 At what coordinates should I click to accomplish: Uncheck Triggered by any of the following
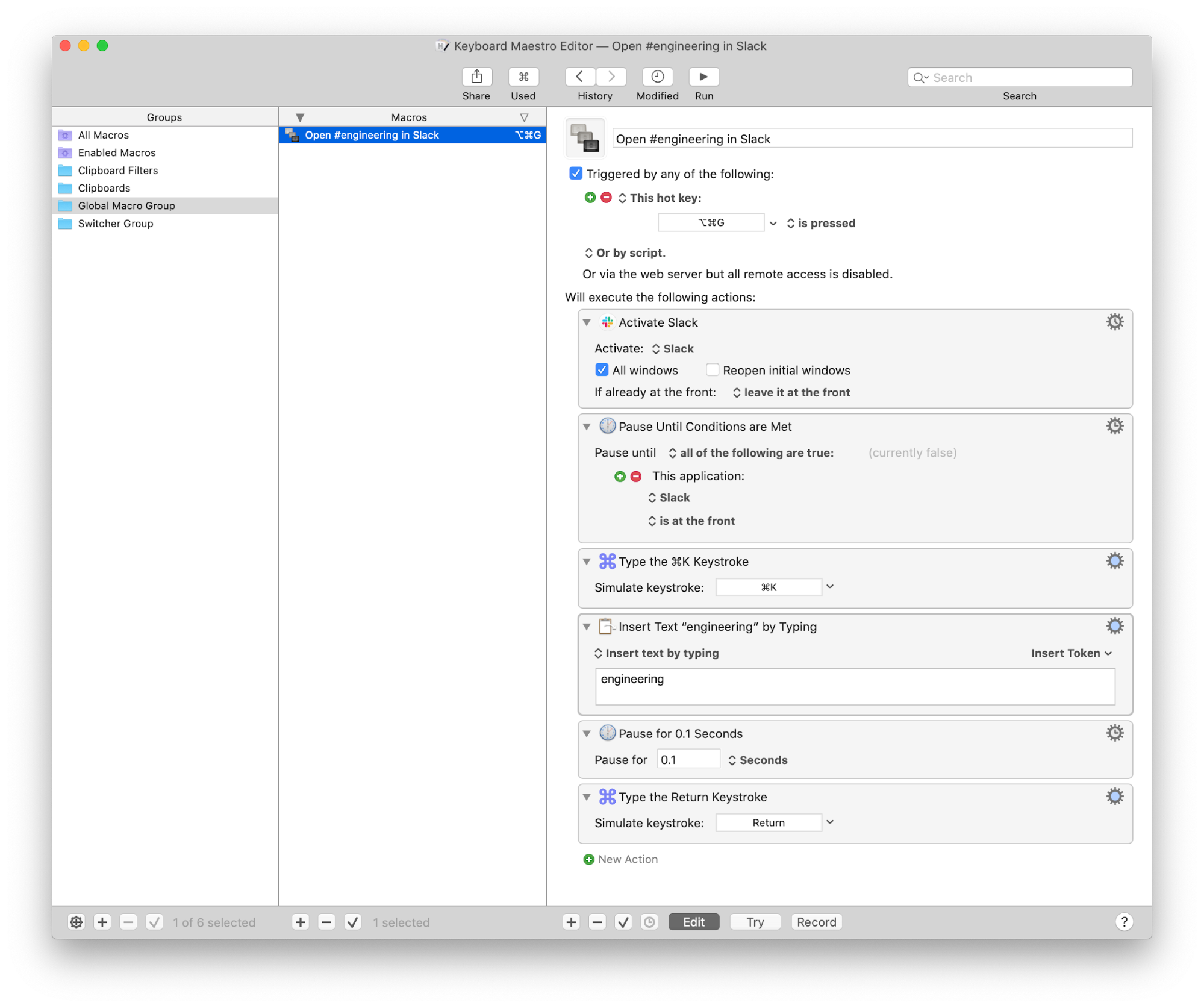[576, 174]
